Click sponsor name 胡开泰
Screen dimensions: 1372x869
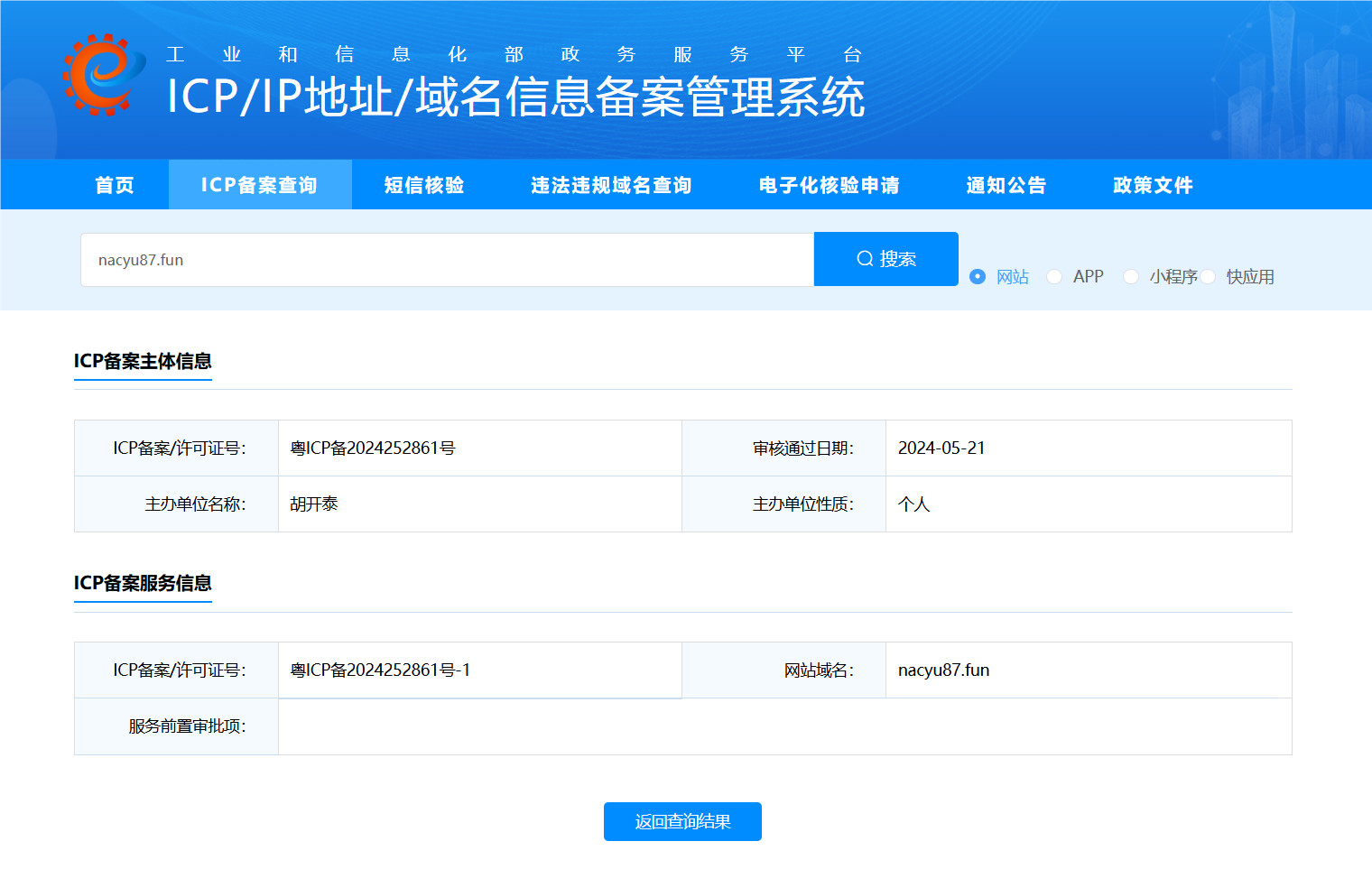(x=313, y=504)
